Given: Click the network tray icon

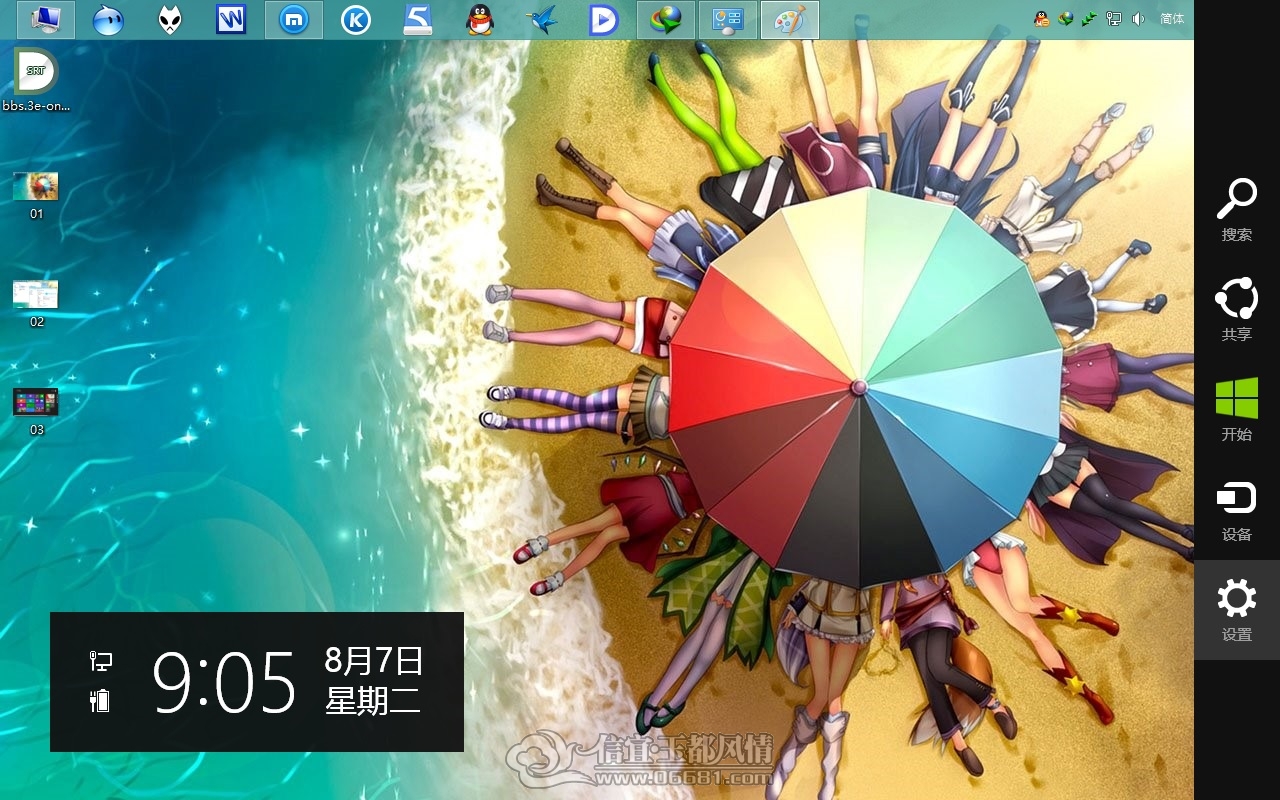Looking at the screenshot, I should coord(1114,18).
